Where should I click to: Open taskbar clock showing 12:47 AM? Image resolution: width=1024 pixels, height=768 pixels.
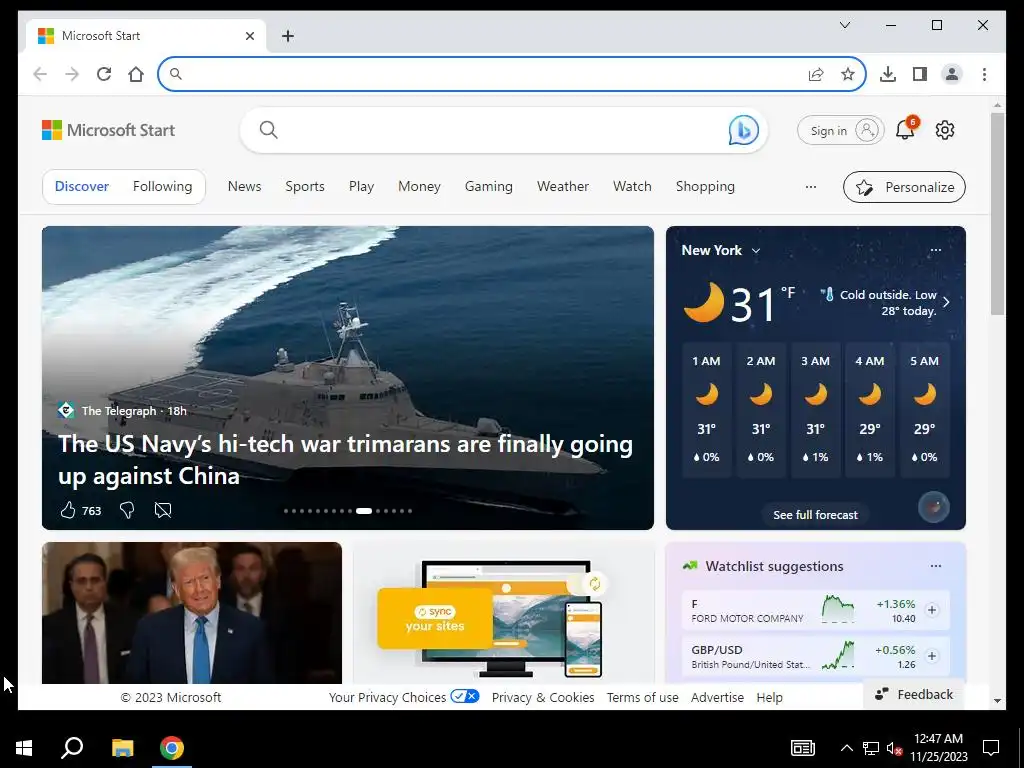(x=938, y=747)
